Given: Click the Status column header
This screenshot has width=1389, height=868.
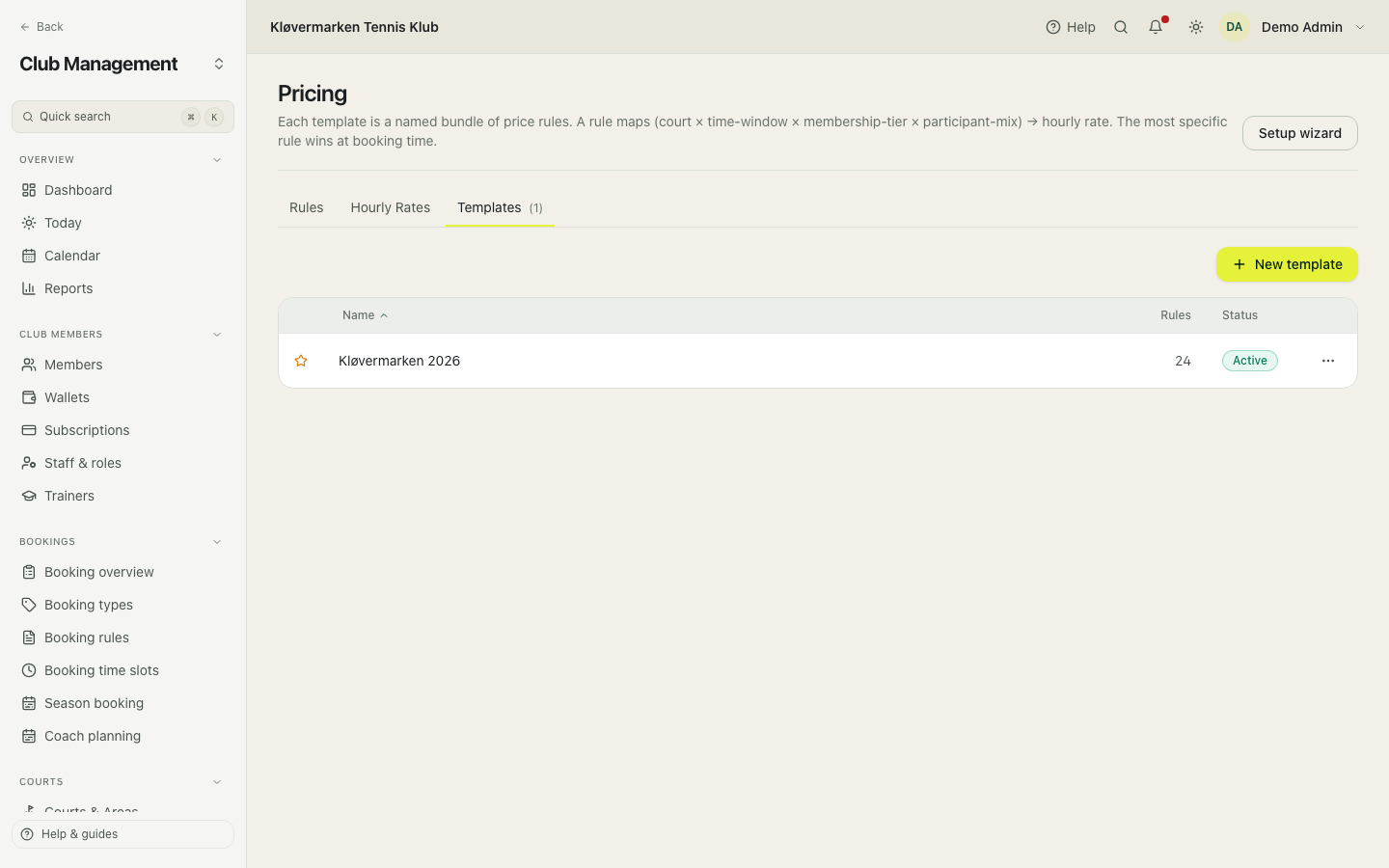Looking at the screenshot, I should tap(1239, 315).
